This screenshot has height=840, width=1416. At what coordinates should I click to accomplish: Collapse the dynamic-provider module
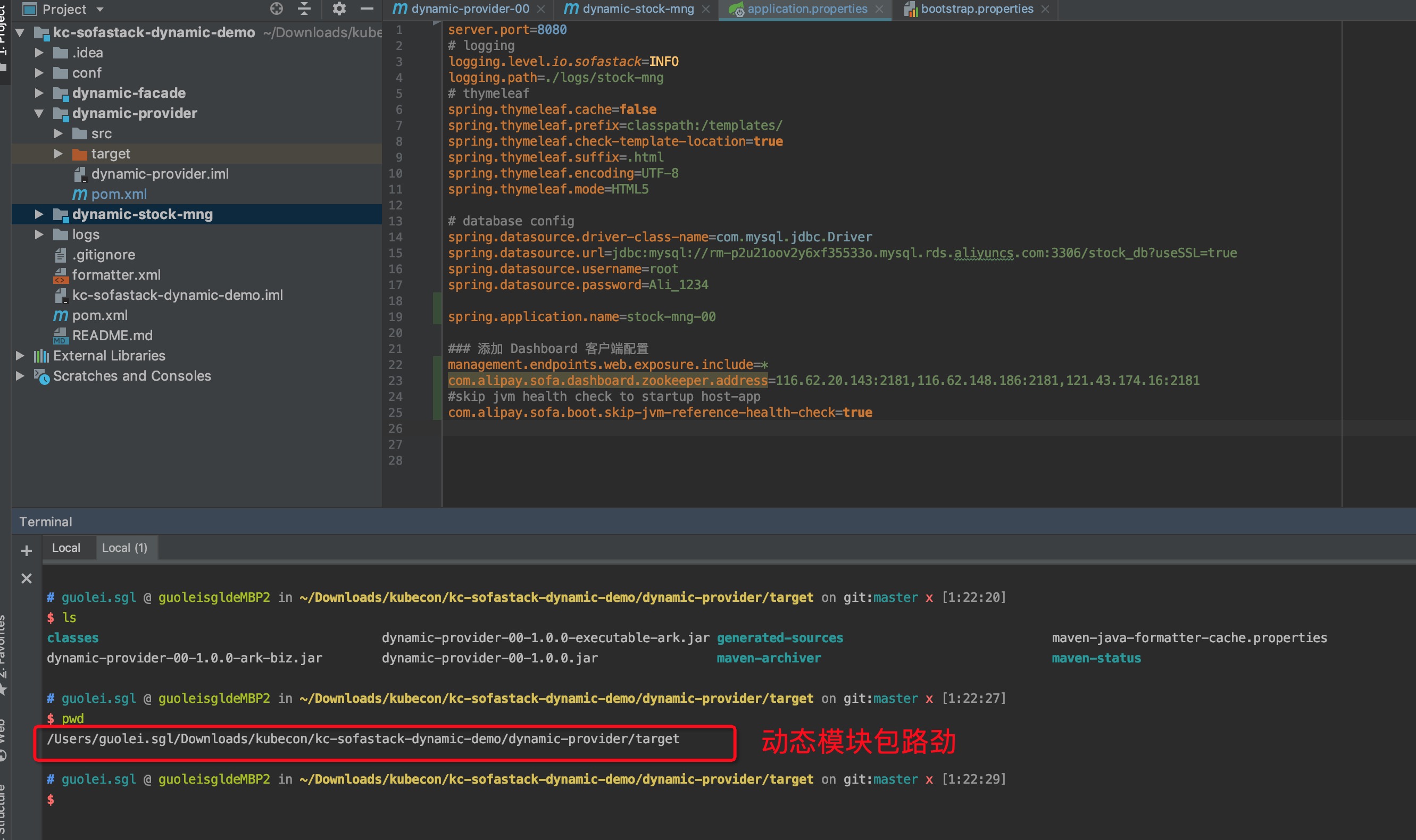click(x=38, y=113)
